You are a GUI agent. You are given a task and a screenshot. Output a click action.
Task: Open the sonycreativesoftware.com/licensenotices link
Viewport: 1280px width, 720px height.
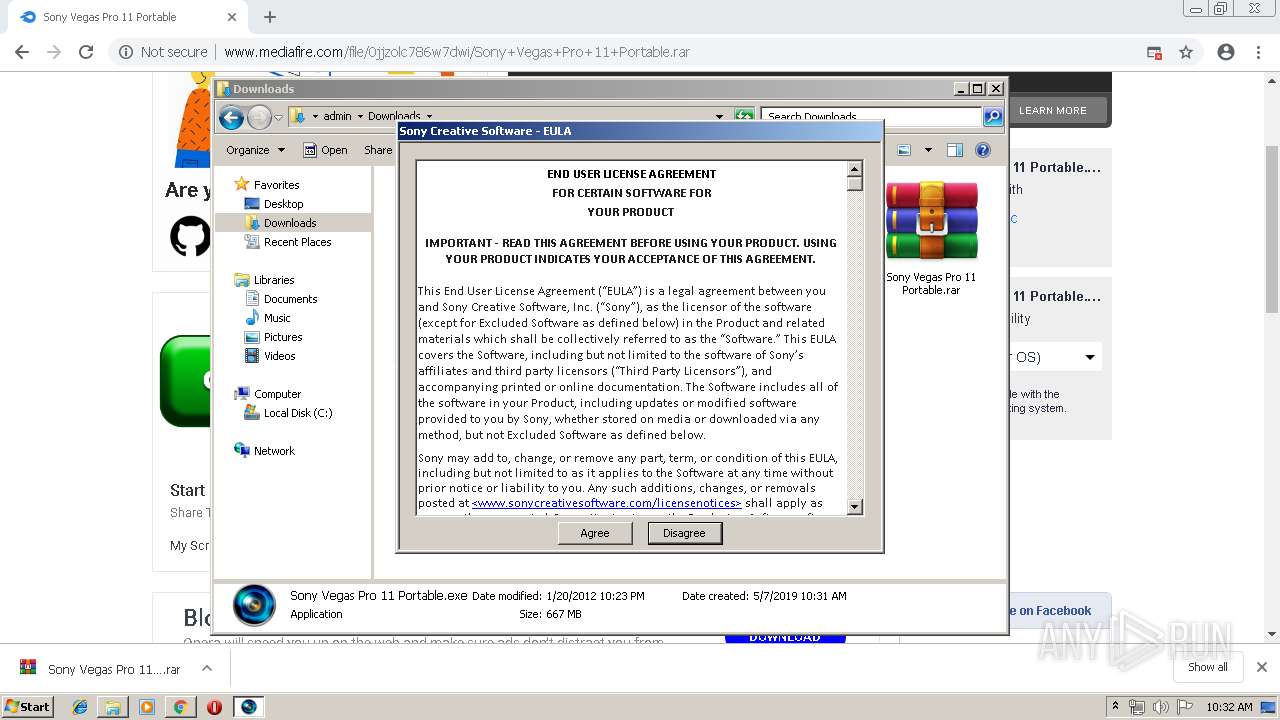coord(607,503)
